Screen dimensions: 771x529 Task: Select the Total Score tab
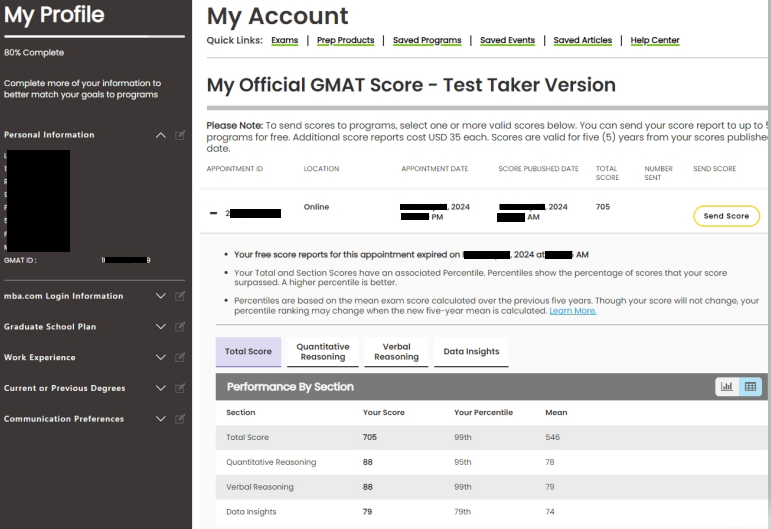point(248,352)
